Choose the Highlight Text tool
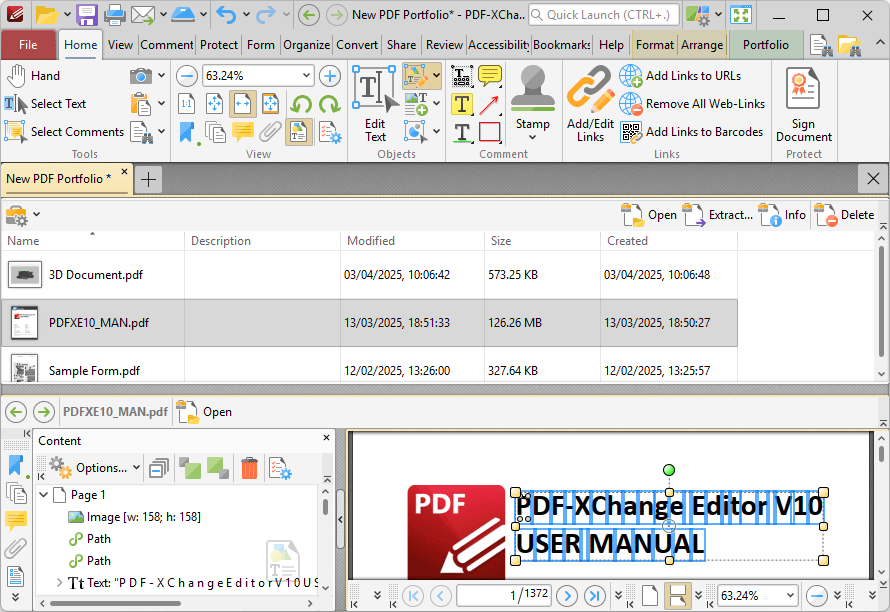 [x=461, y=104]
